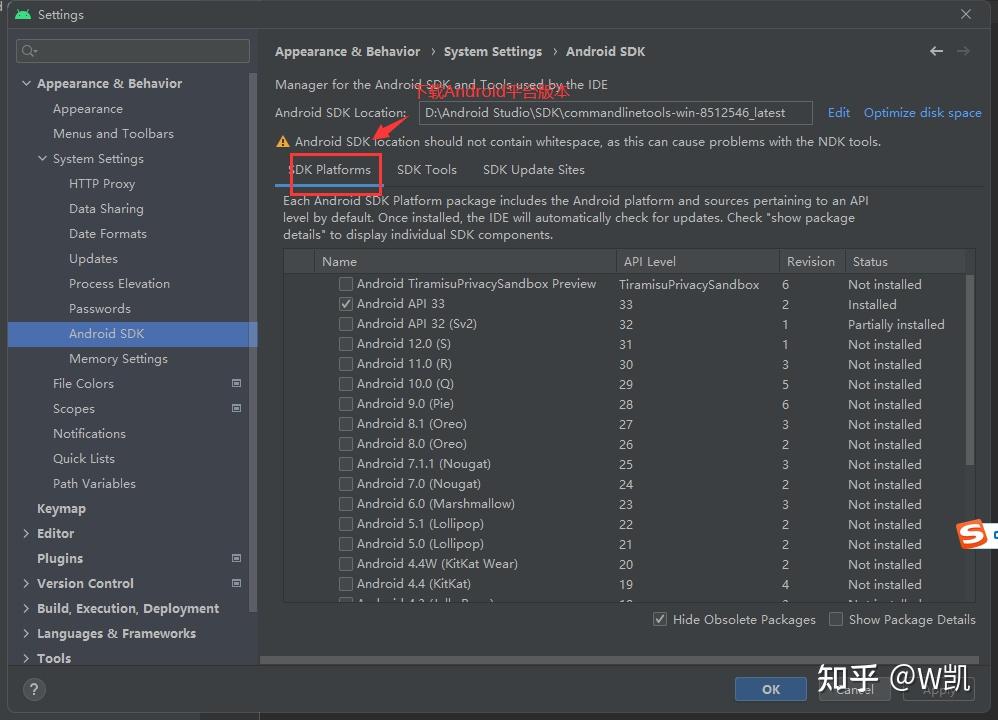Image resolution: width=998 pixels, height=720 pixels.
Task: Click the icon beside Plugins
Action: click(236, 558)
